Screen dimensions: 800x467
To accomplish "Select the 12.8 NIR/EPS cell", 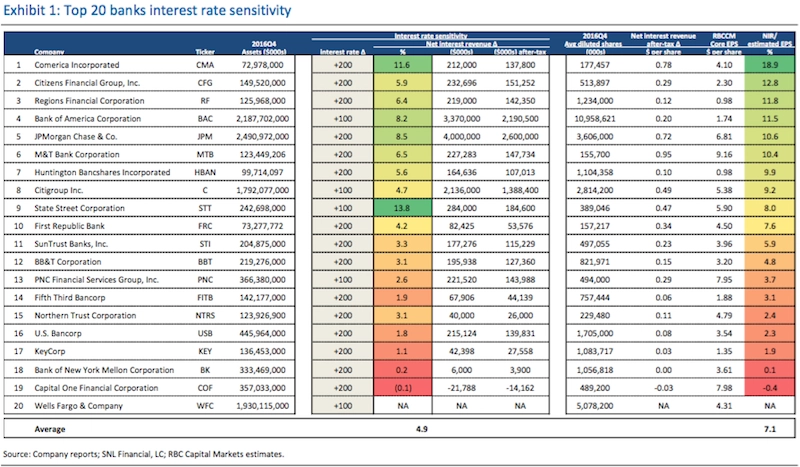I will [769, 83].
